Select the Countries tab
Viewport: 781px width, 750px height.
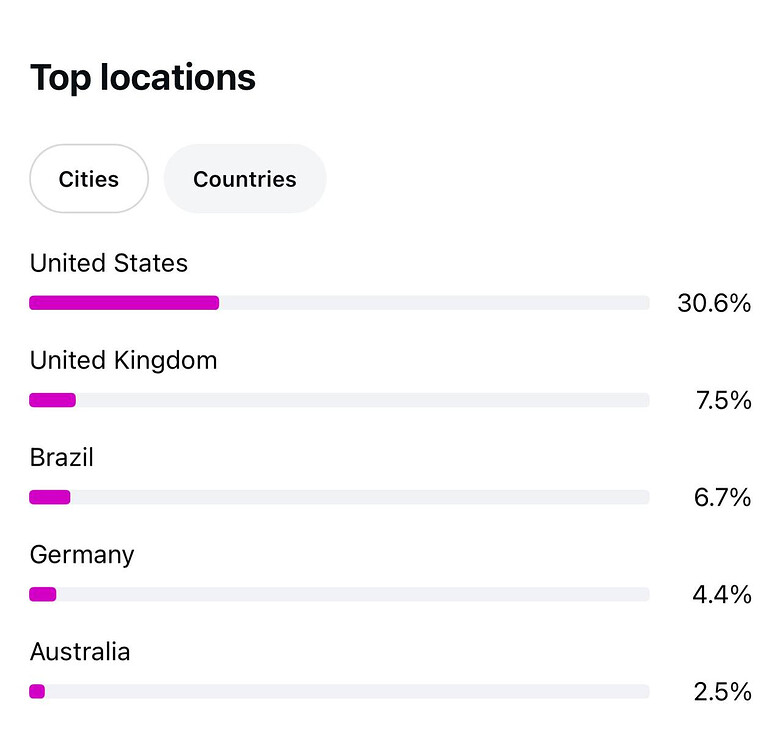pos(245,179)
